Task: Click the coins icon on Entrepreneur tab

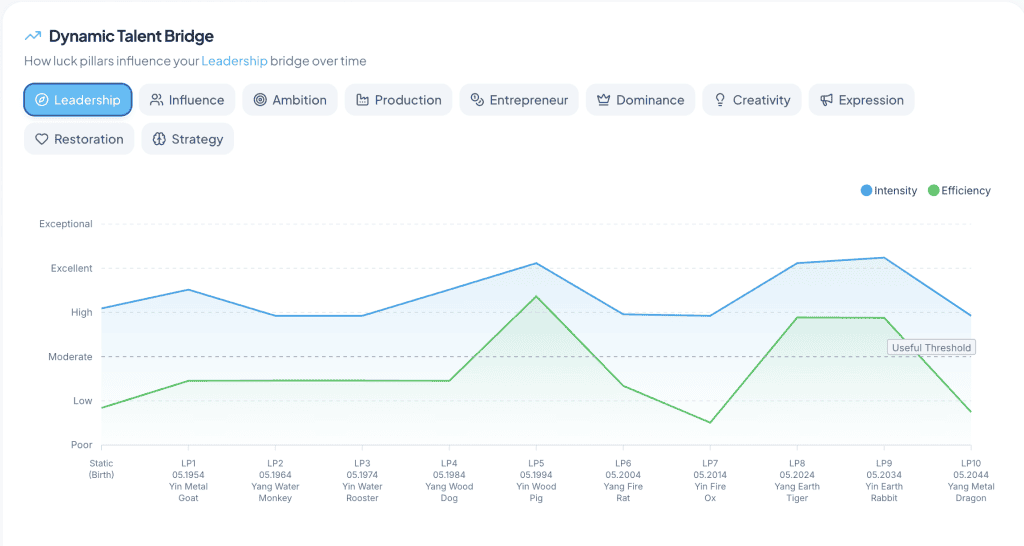Action: point(477,100)
